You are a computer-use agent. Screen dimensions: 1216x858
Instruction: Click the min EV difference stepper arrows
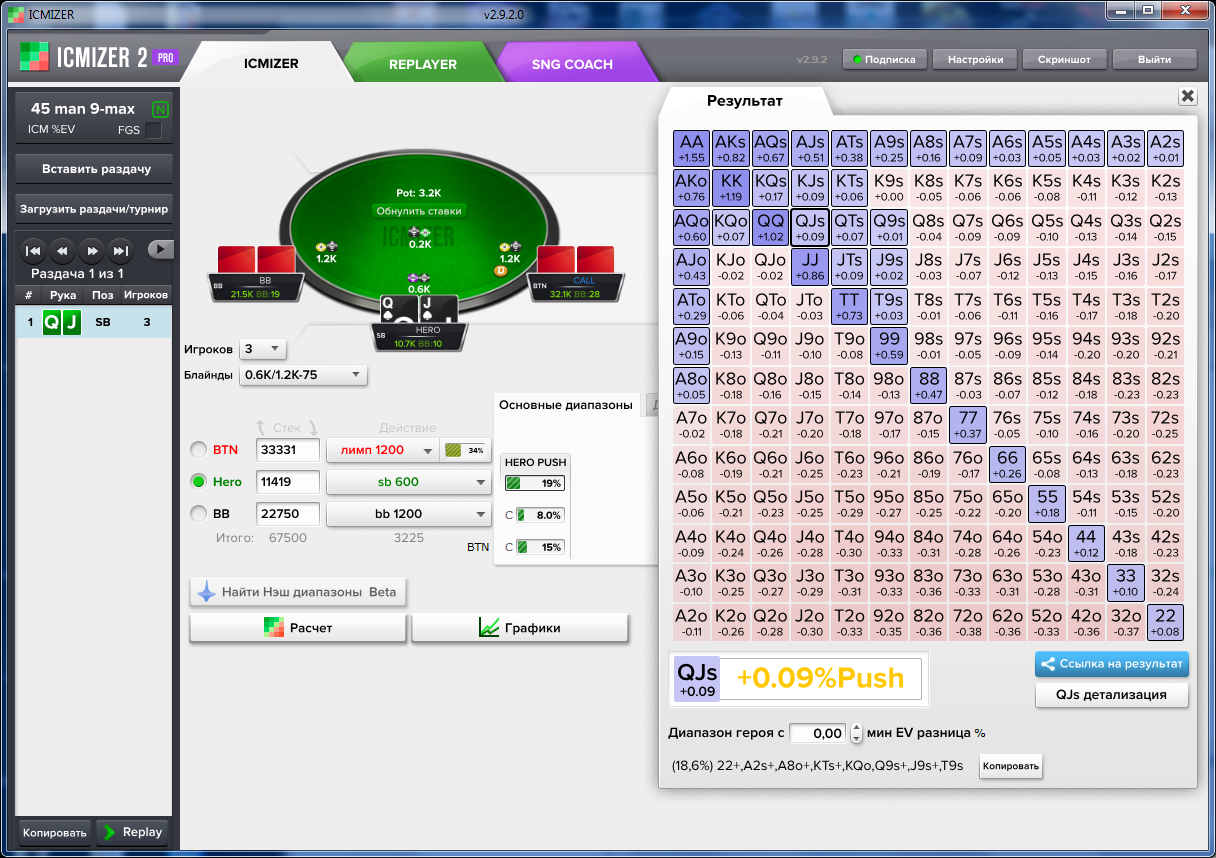coord(856,733)
